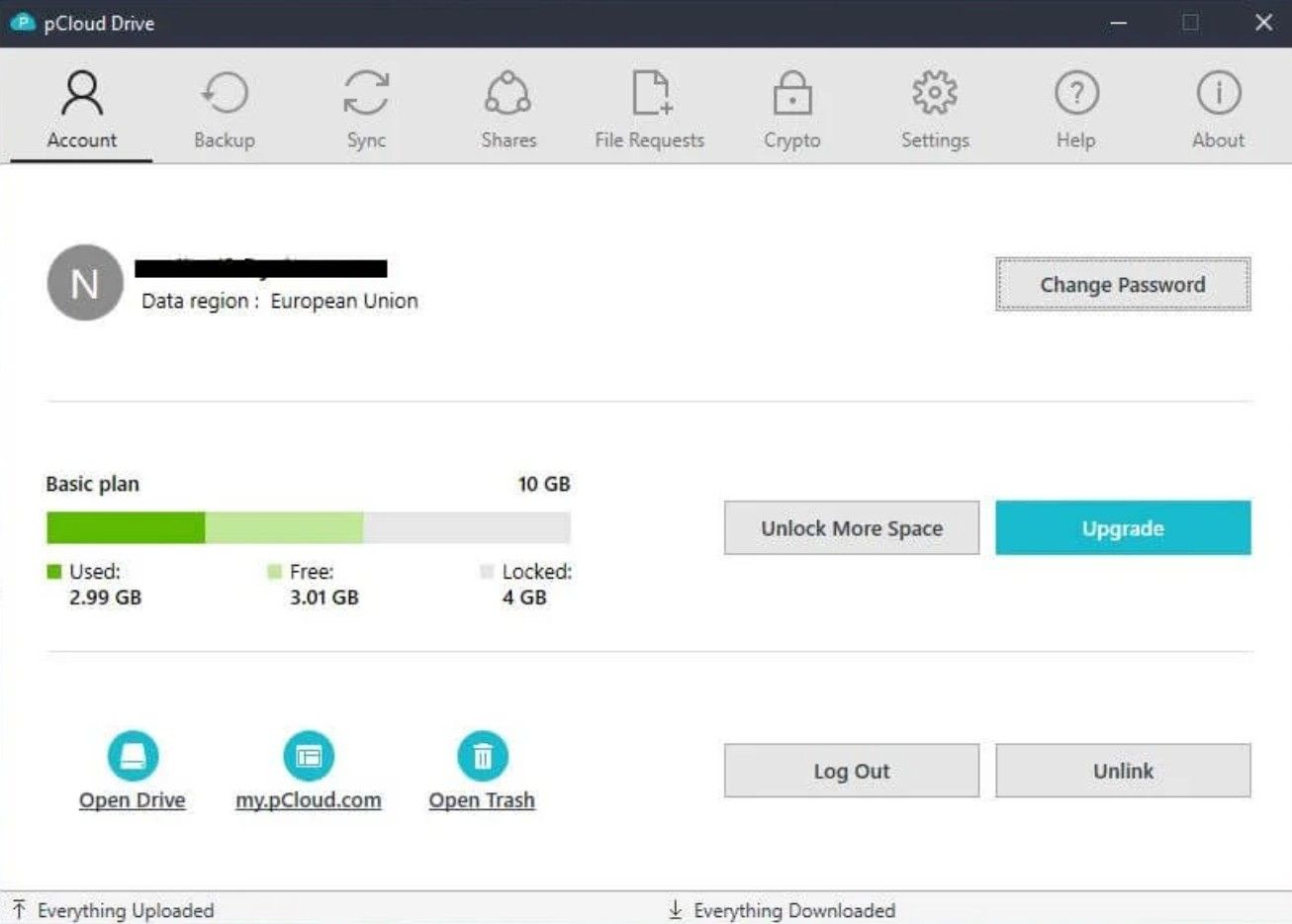Click the Open Trash bin icon
This screenshot has height=924, width=1292.
(483, 757)
